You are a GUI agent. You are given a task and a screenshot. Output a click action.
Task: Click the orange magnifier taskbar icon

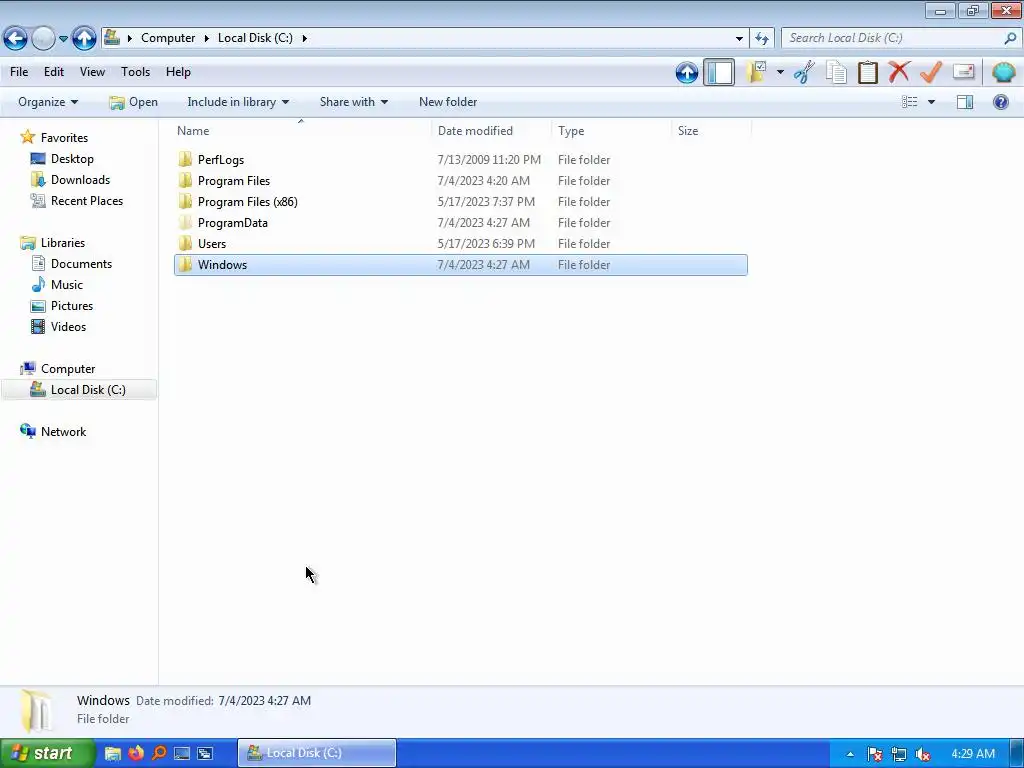159,753
